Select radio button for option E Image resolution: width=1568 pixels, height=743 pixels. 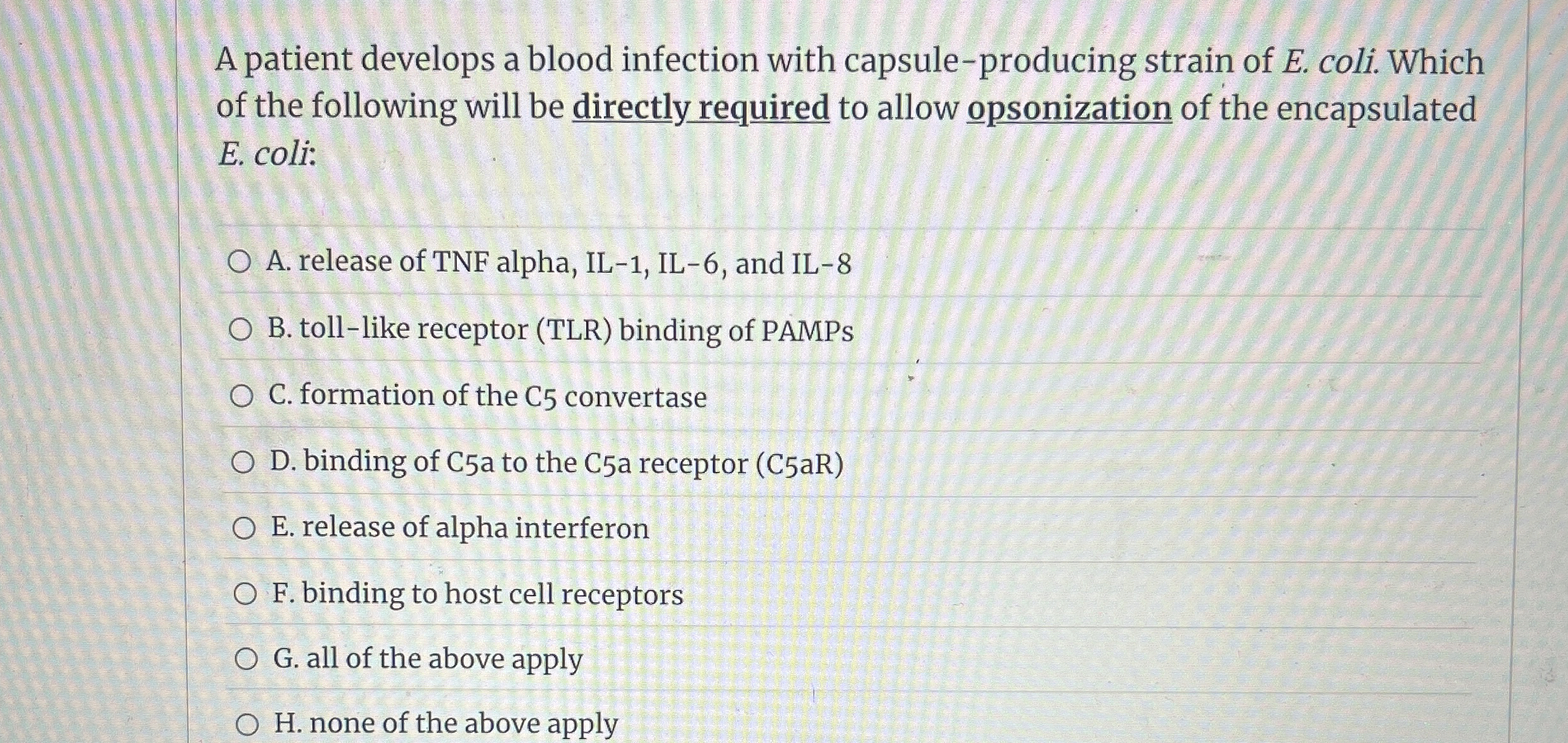click(x=244, y=528)
